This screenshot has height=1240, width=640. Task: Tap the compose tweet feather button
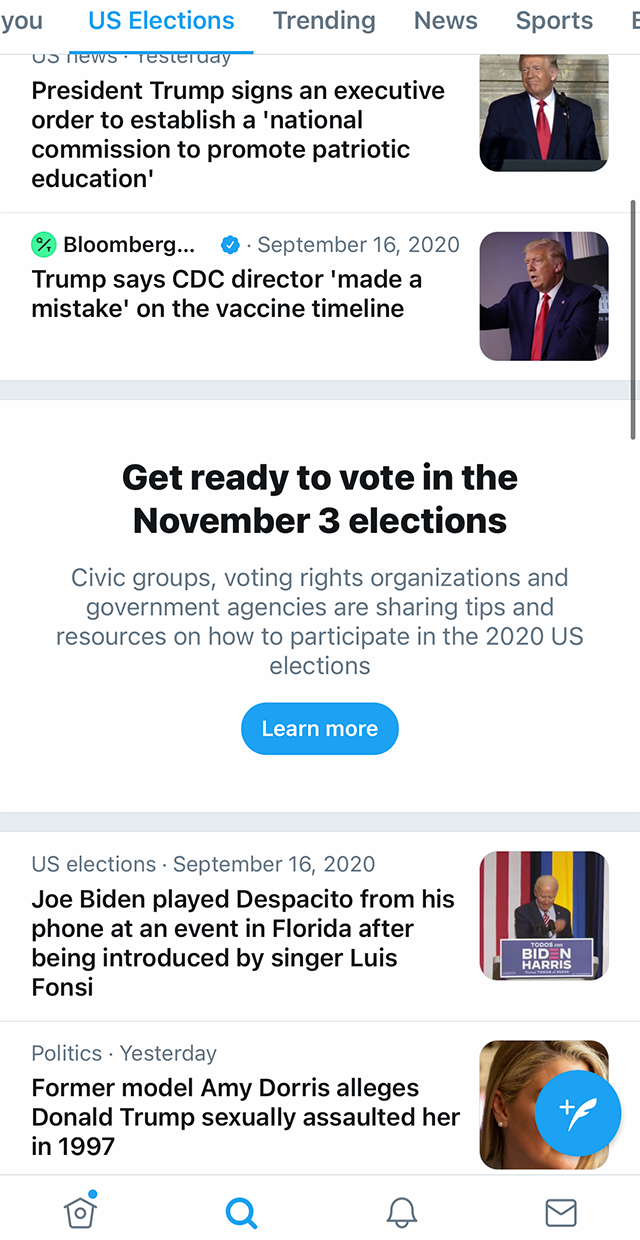coord(578,1114)
